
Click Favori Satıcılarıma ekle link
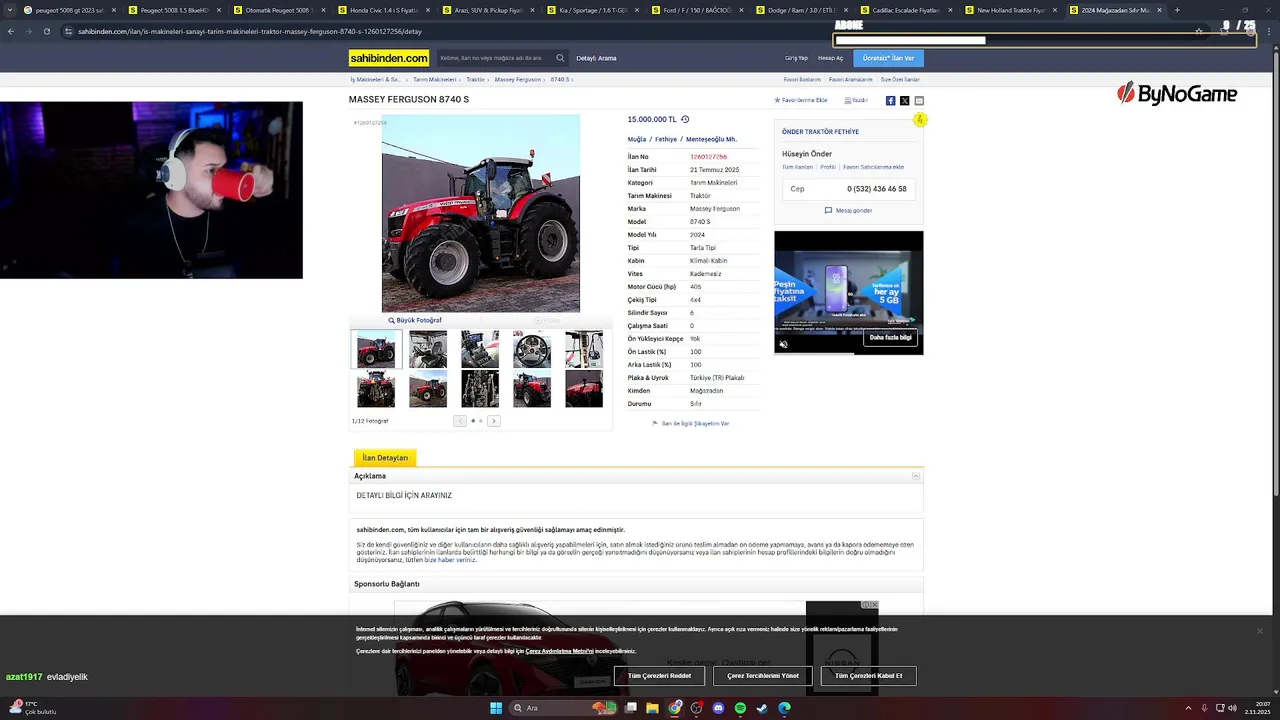[873, 167]
